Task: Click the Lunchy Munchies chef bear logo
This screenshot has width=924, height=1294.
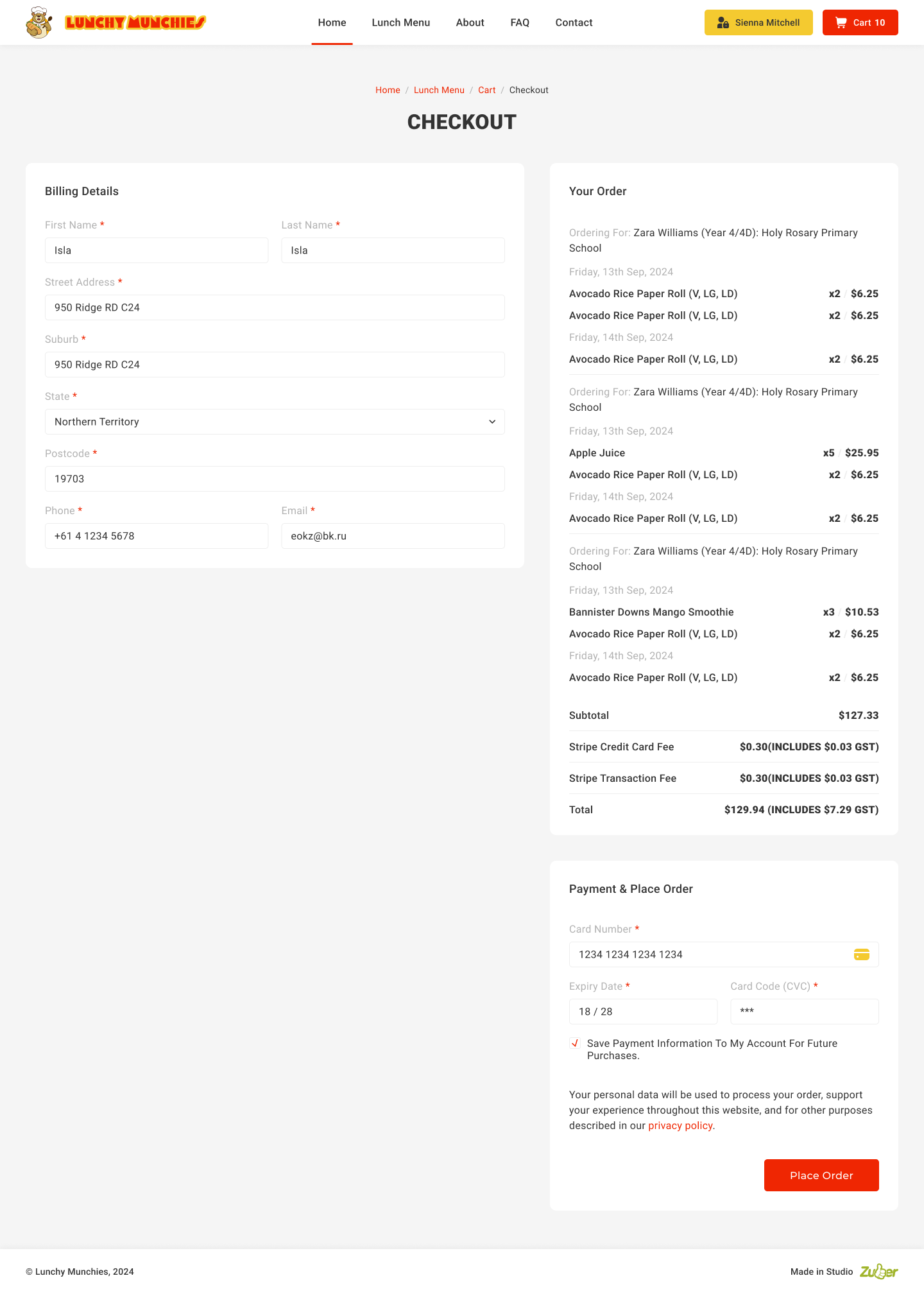Action: (39, 22)
